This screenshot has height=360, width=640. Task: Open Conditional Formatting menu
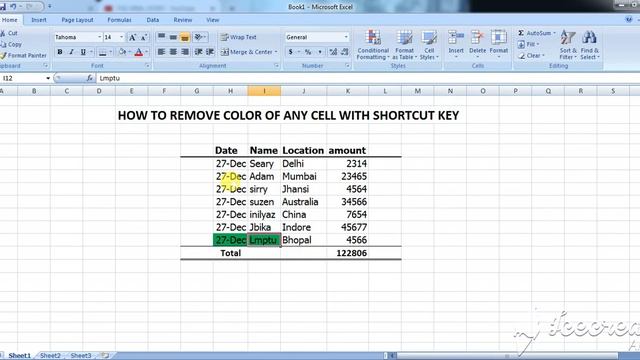pos(373,45)
